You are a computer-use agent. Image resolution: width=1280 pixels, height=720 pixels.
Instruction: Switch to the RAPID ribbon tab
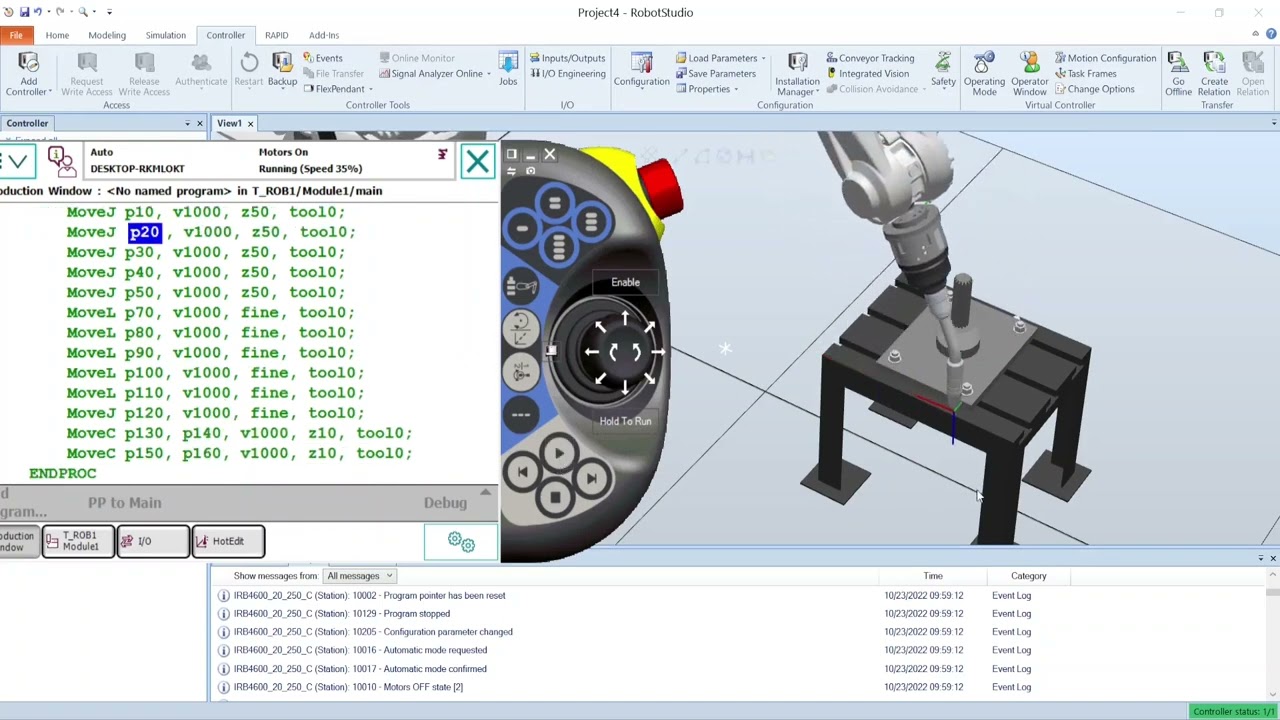[x=276, y=35]
